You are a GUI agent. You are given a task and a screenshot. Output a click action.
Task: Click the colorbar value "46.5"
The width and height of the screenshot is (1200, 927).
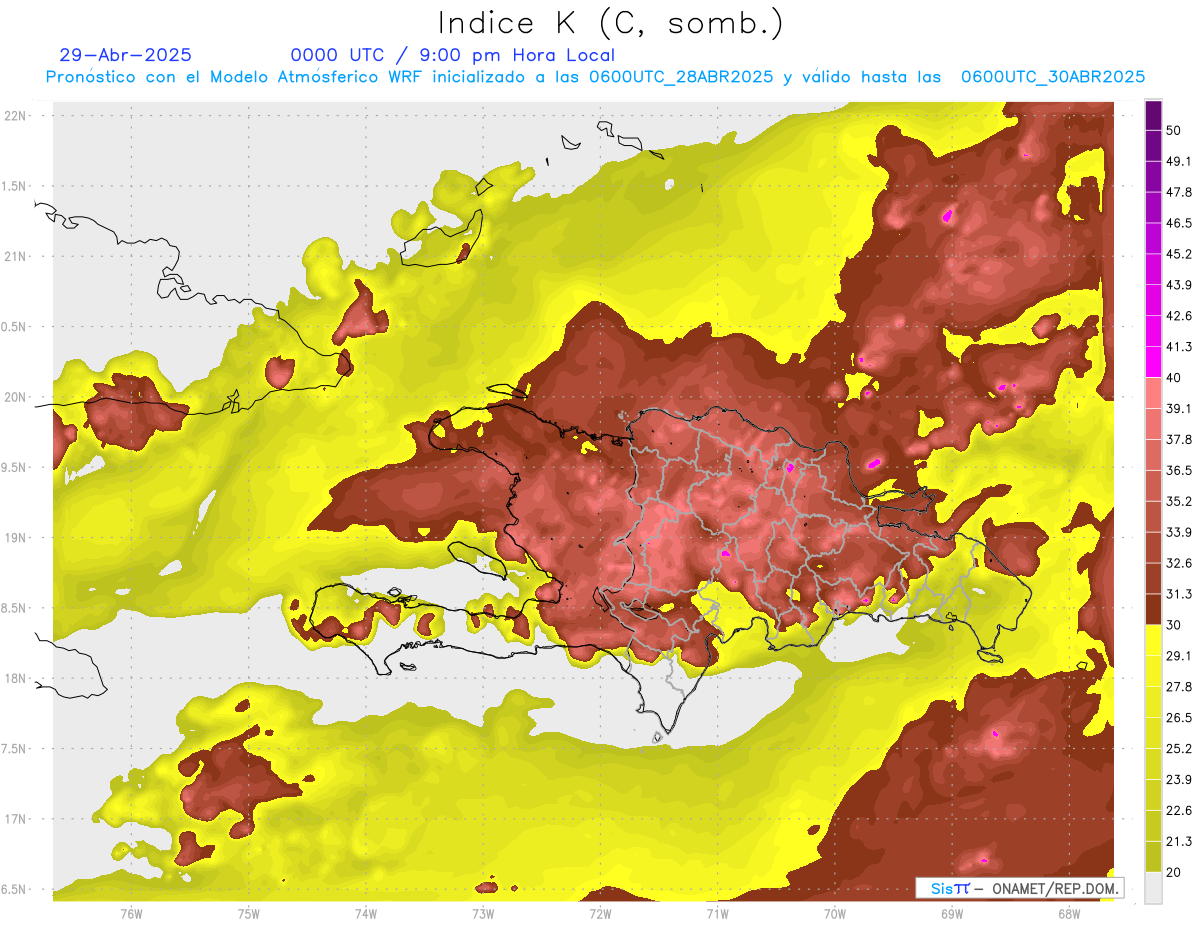coord(1178,223)
